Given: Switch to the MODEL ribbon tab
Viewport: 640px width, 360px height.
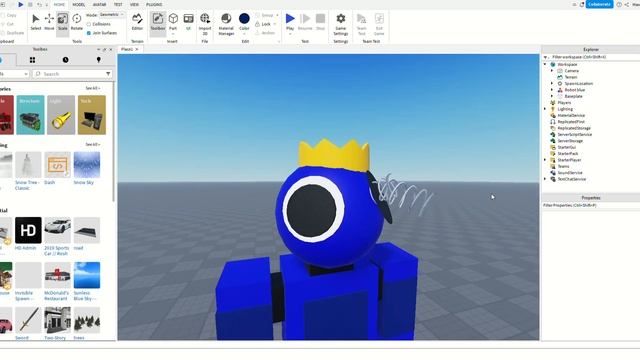Looking at the screenshot, I should click(79, 4).
